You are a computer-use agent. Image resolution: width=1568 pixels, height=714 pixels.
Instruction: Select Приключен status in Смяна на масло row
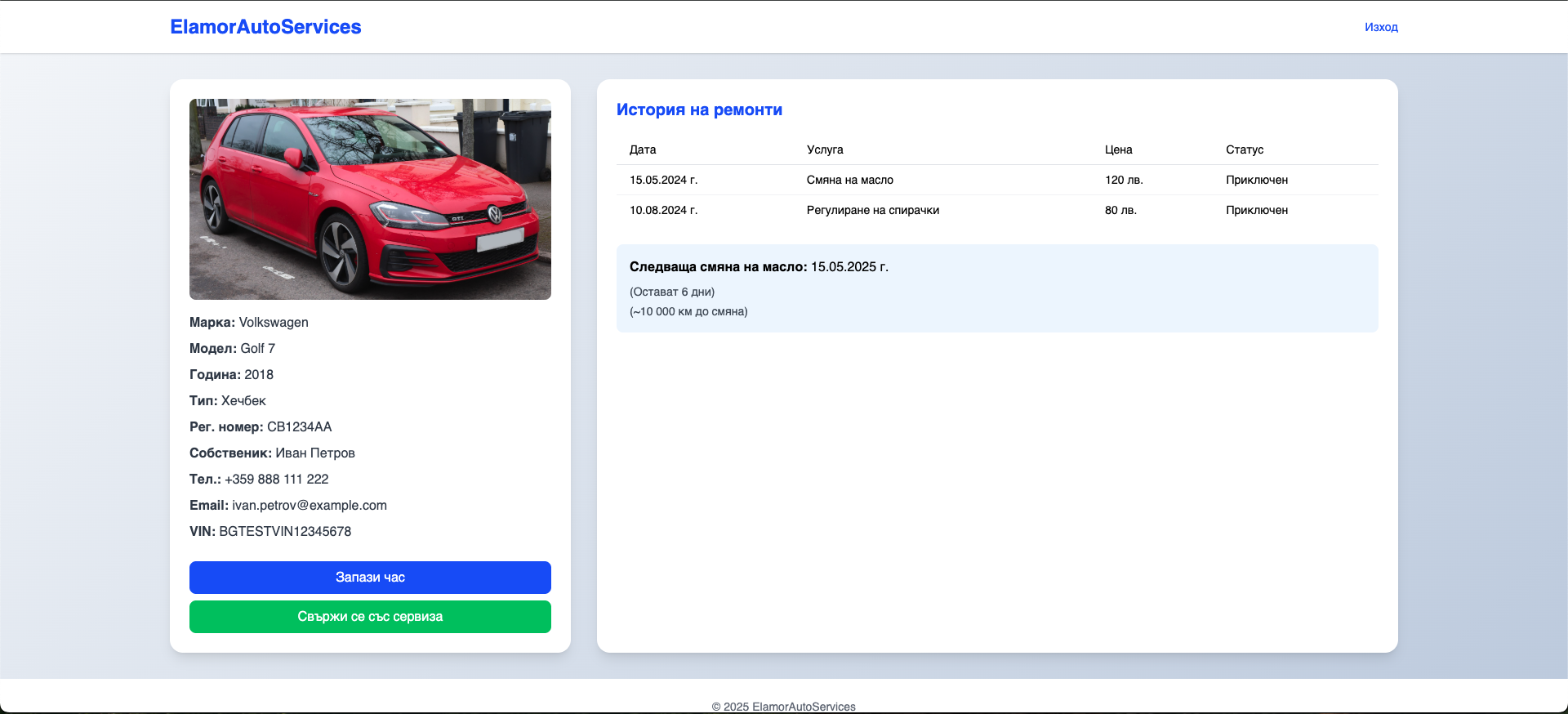click(x=1257, y=180)
